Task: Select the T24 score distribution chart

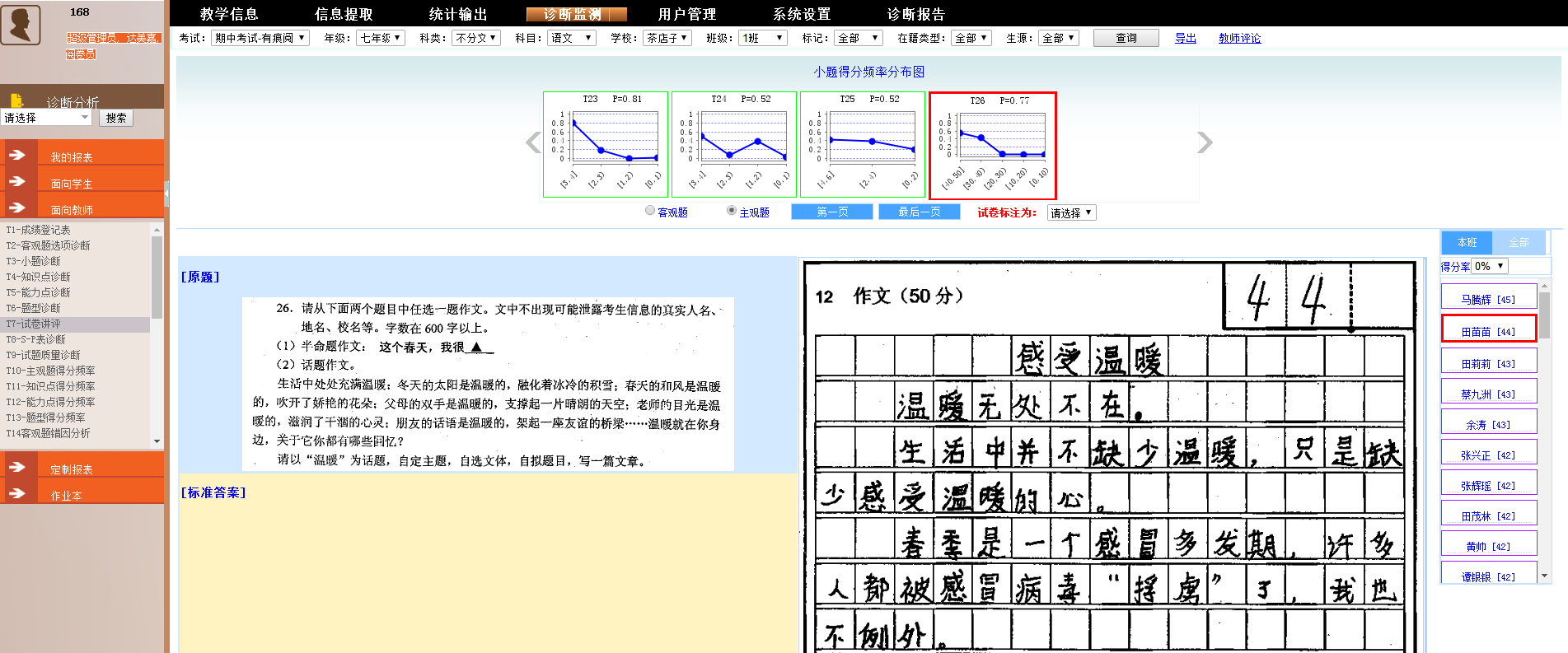Action: [x=734, y=144]
